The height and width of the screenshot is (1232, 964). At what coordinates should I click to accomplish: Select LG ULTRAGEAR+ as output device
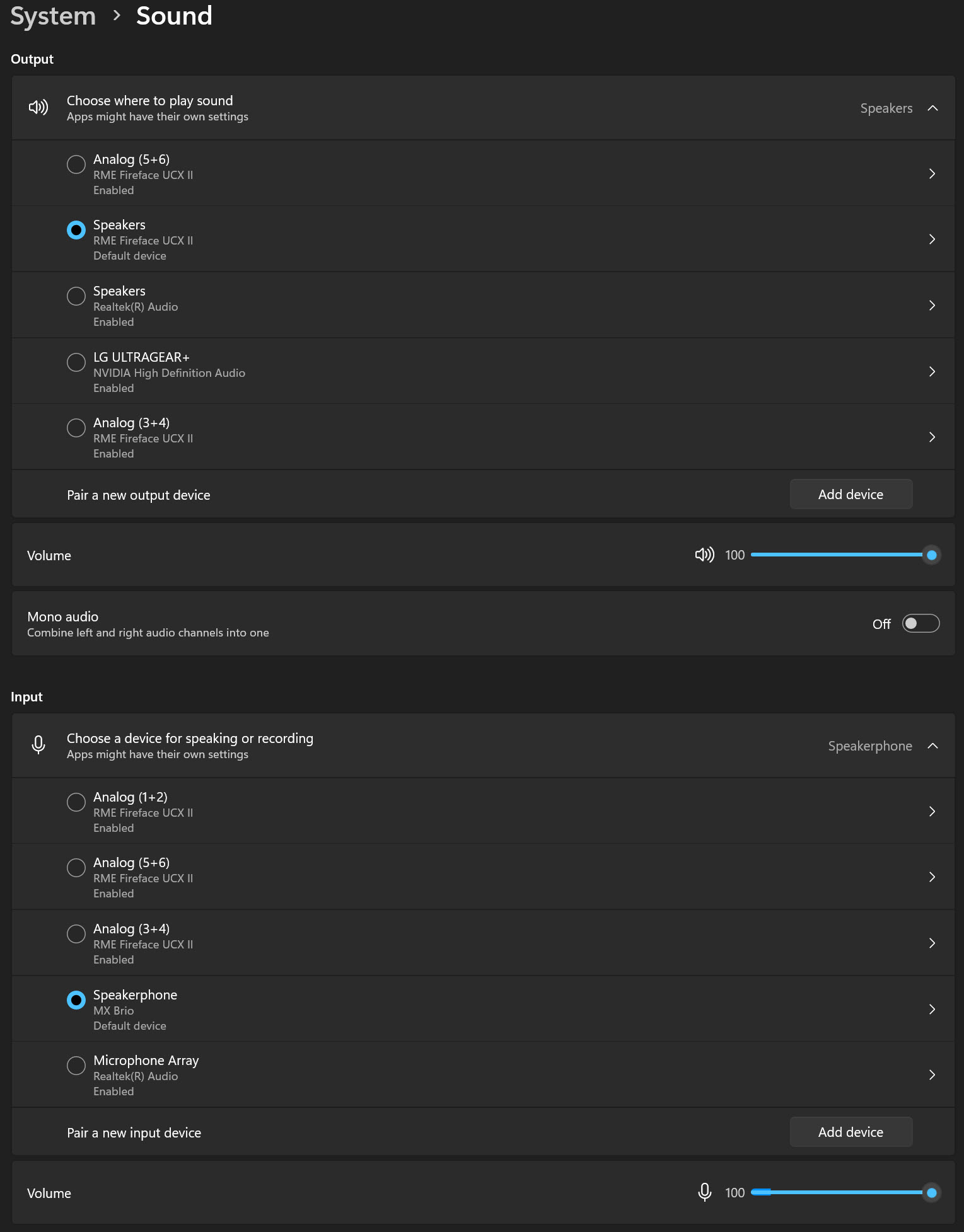76,362
